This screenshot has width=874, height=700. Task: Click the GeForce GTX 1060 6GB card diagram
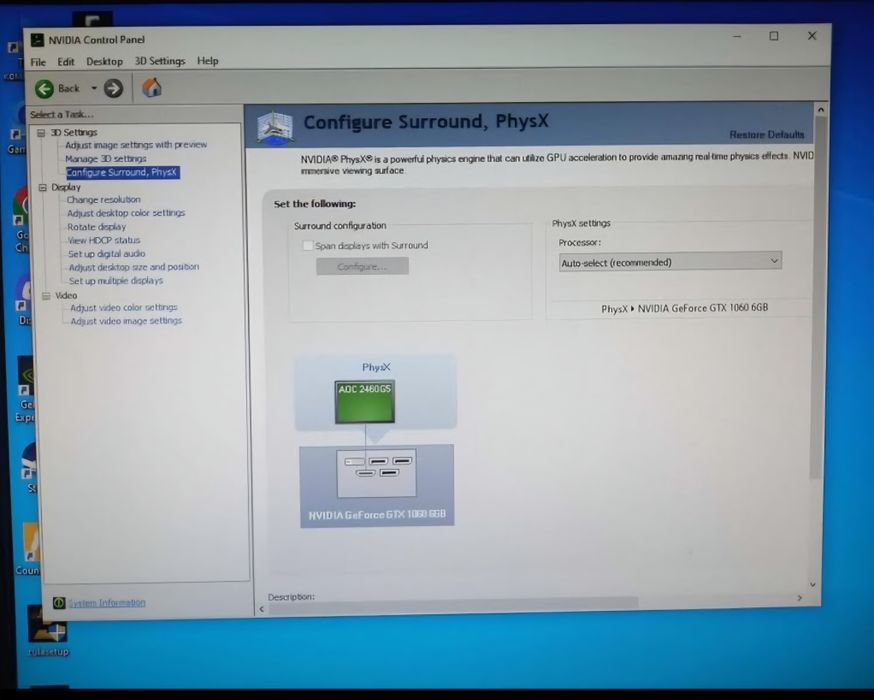click(x=377, y=485)
